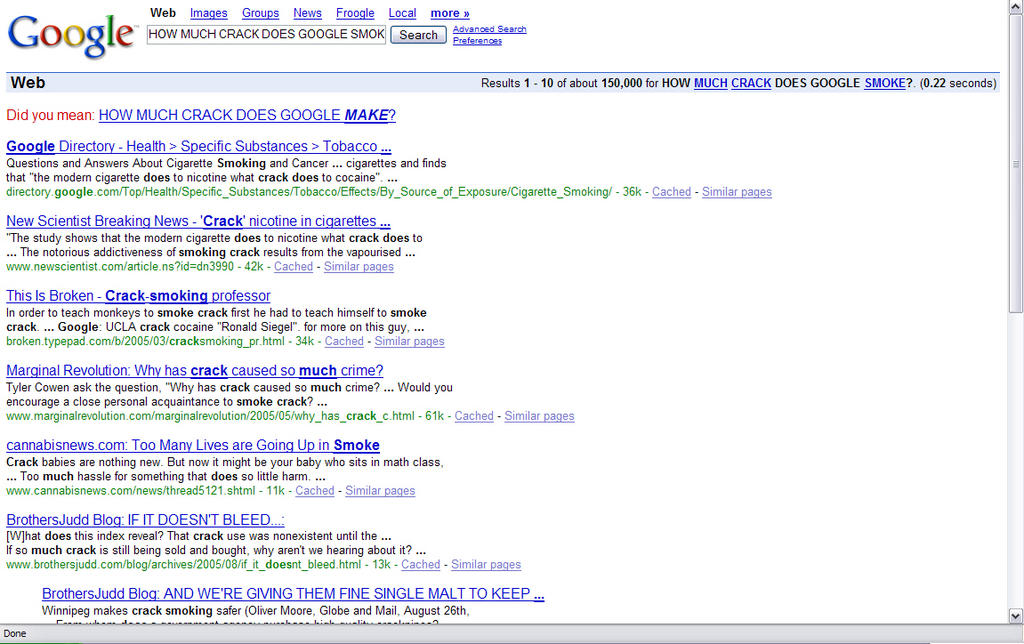Open the Froogle tab
This screenshot has height=644, width=1024.
pos(355,13)
